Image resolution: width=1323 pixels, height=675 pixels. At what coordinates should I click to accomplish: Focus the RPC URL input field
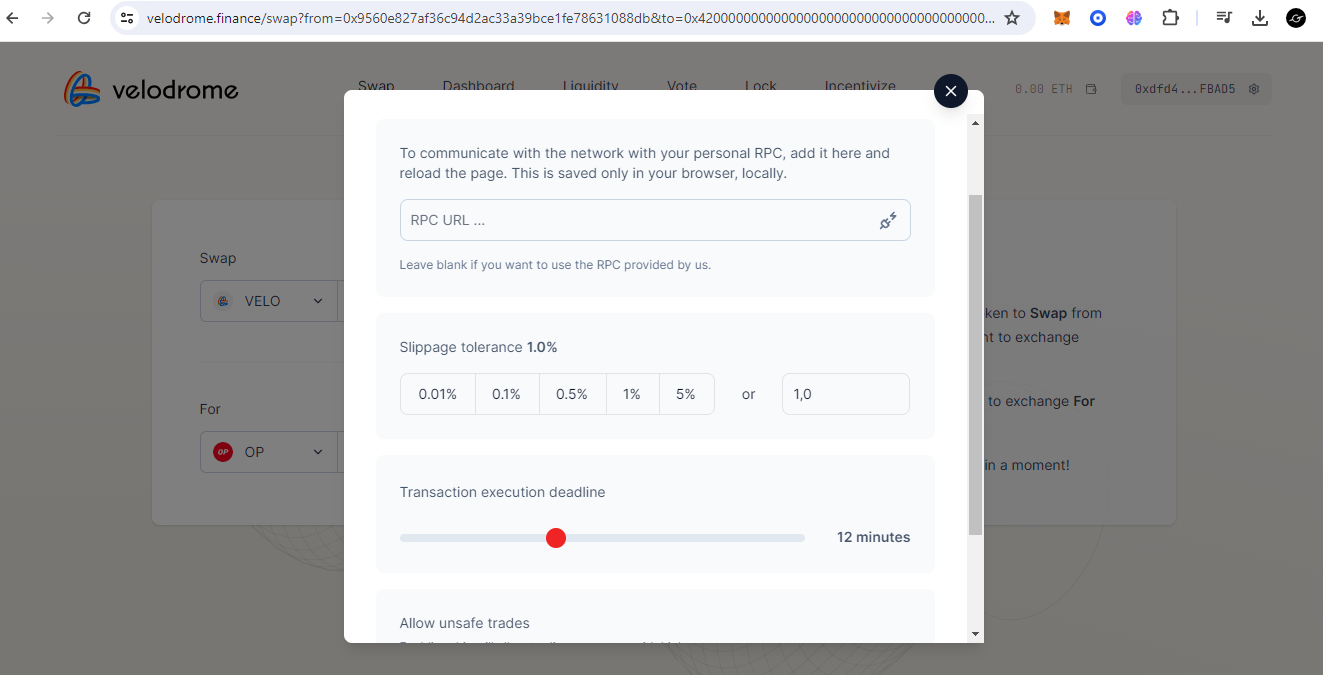pos(655,220)
